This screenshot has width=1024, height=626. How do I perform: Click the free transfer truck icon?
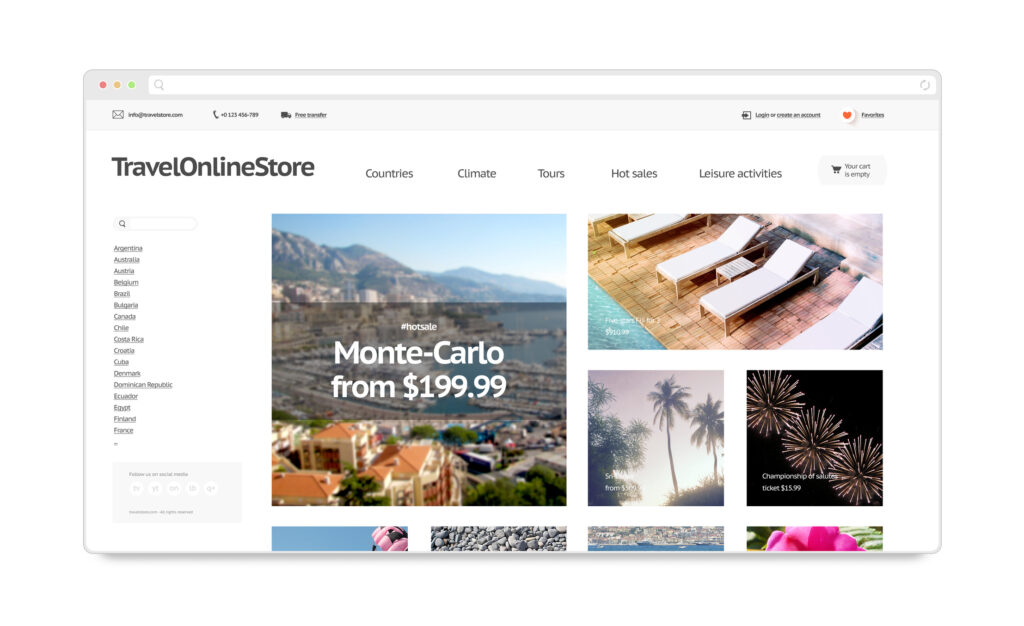286,115
